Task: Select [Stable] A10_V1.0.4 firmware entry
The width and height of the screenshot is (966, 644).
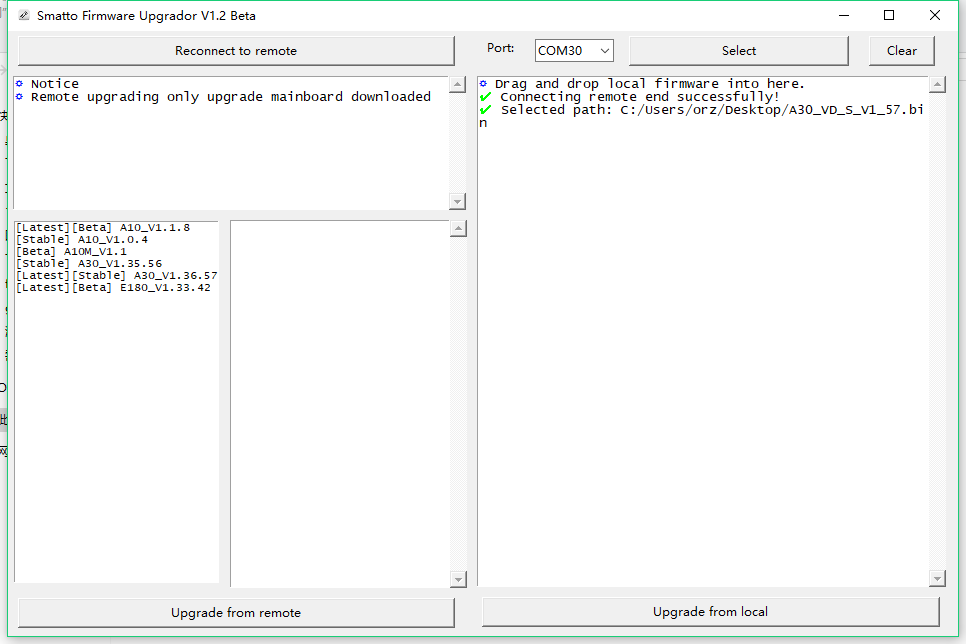Action: coord(82,239)
